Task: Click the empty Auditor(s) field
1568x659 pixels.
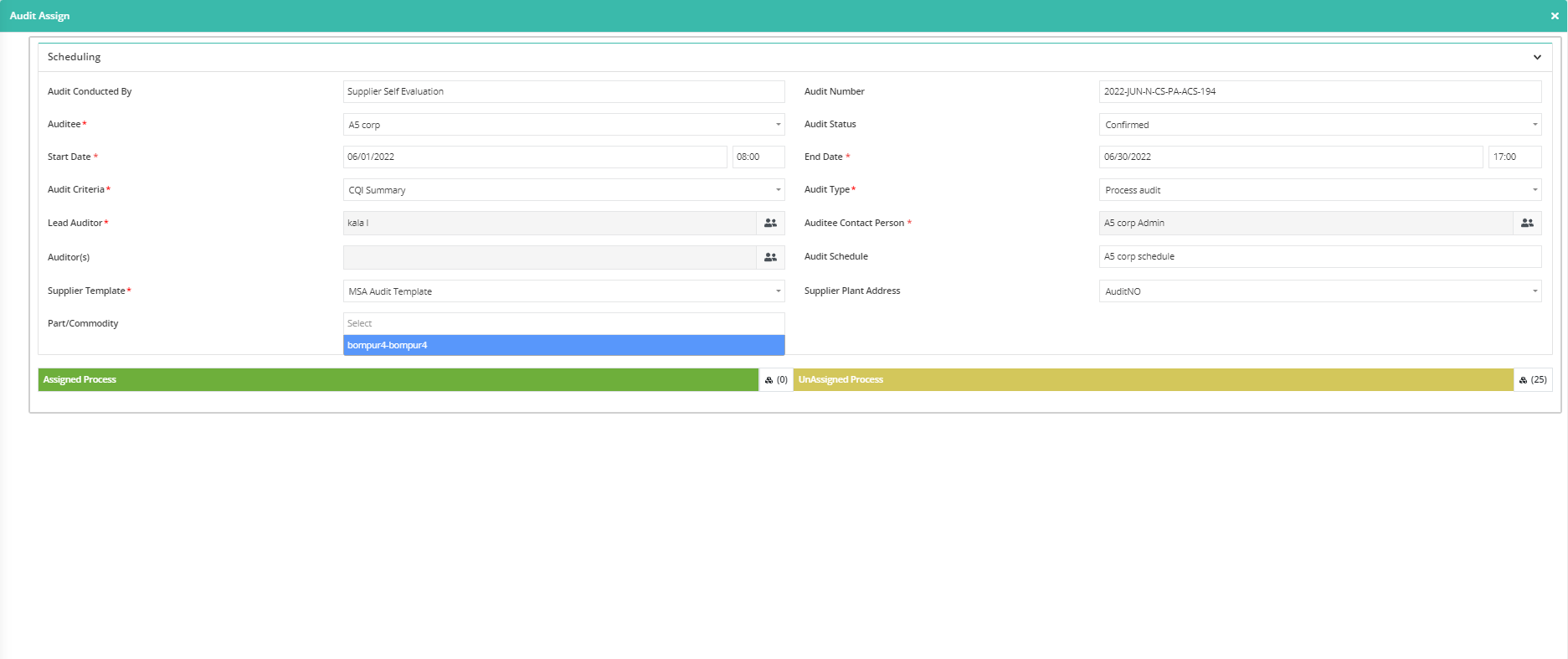Action: 549,257
